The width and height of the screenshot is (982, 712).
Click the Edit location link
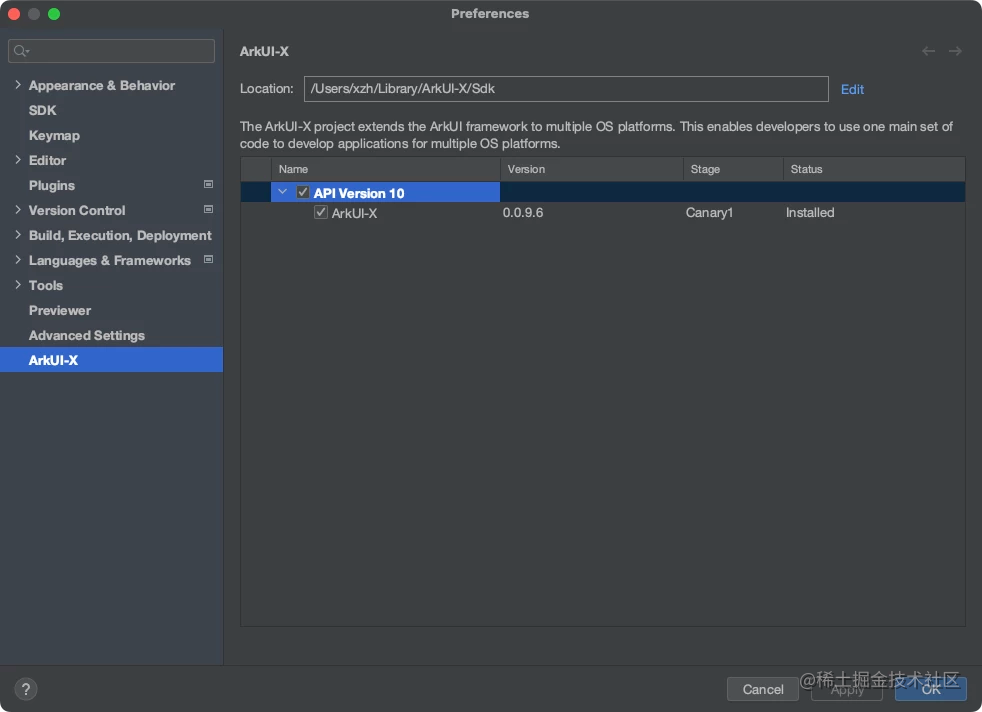[x=852, y=90]
